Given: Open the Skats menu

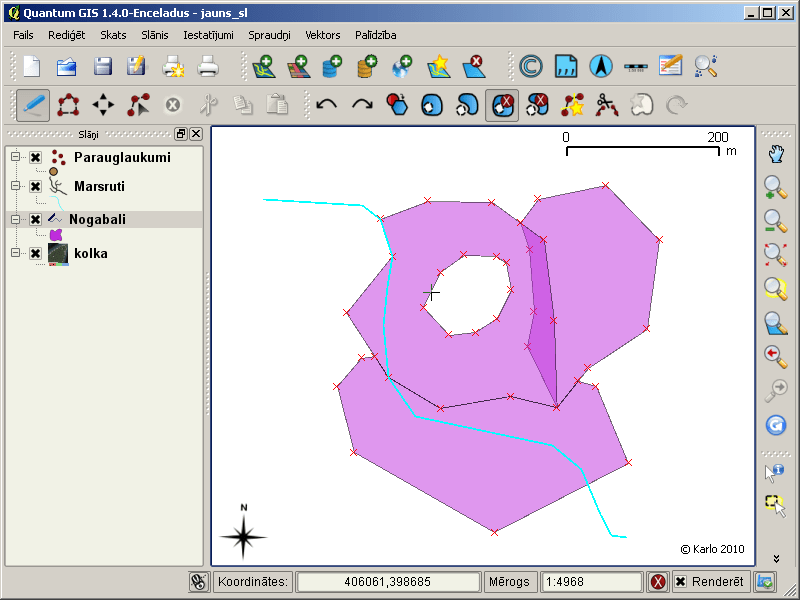Looking at the screenshot, I should [x=113, y=35].
